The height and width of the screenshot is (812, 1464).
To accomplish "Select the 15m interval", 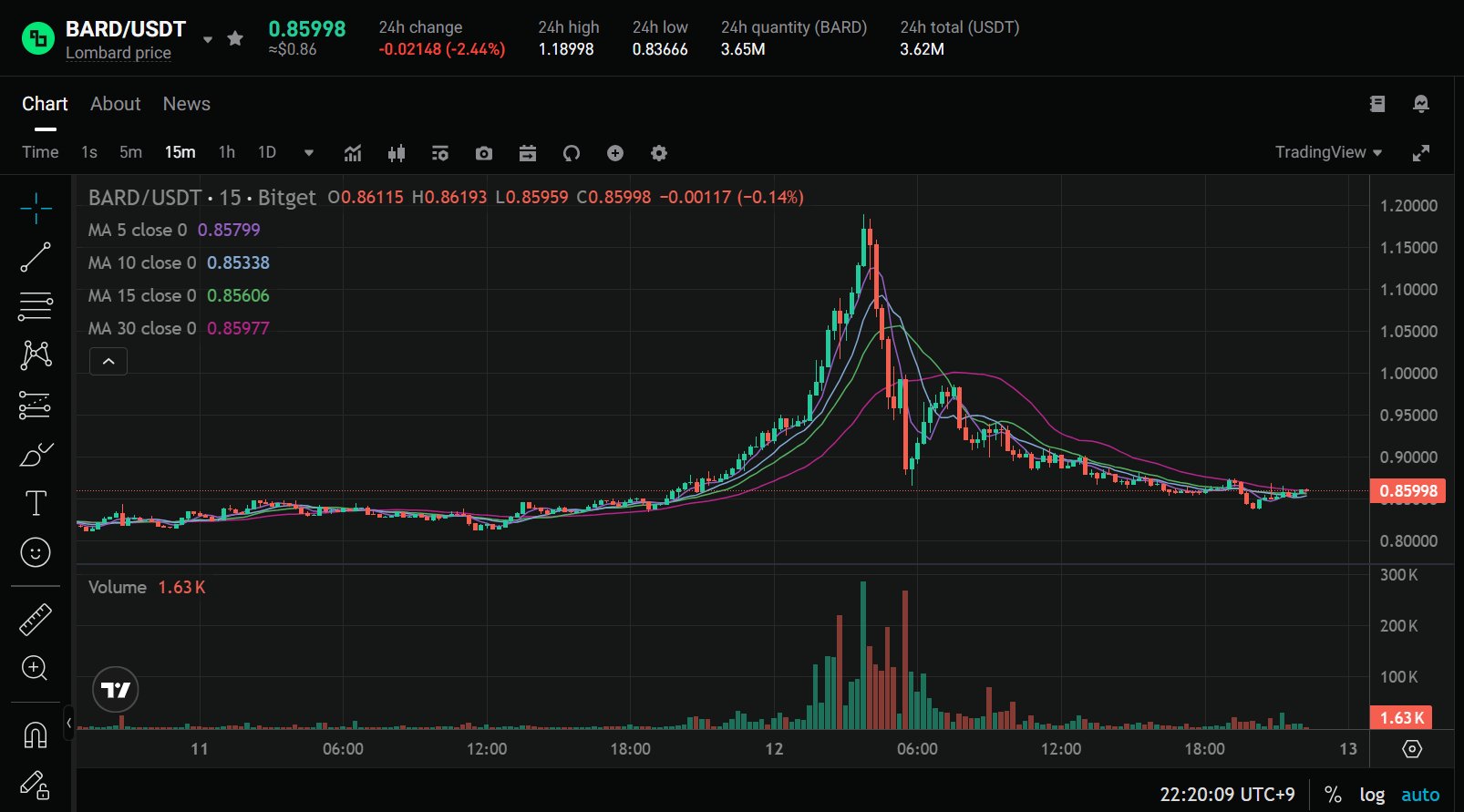I will [x=180, y=152].
